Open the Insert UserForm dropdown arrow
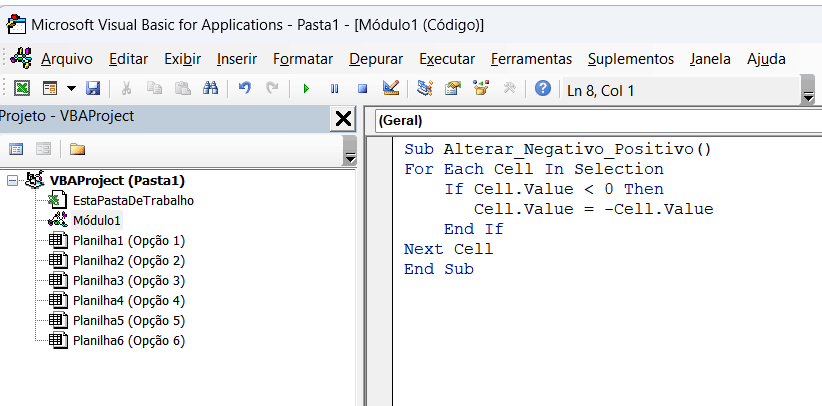The width and height of the screenshot is (822, 406). (69, 89)
